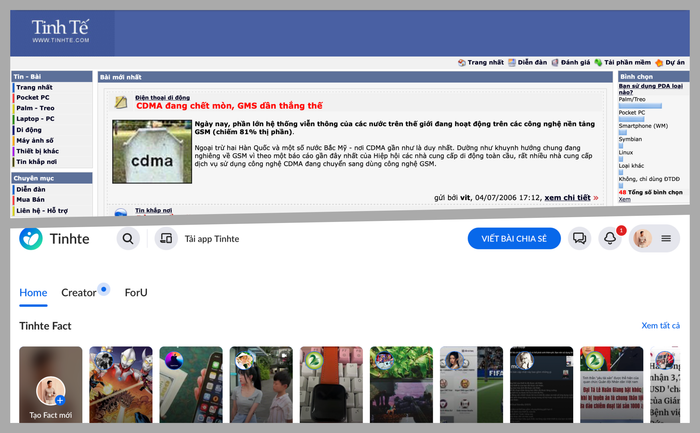Screen dimensions: 700x433
Task: Open xem chi tiết article link
Action: point(567,197)
